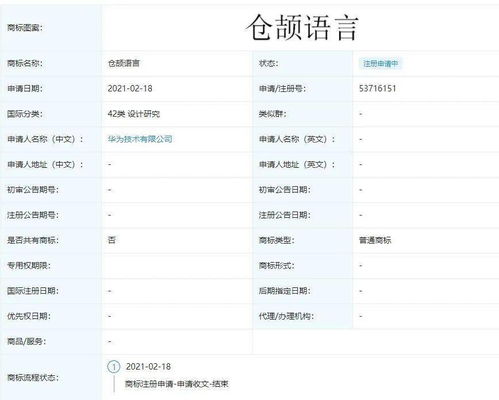This screenshot has height=400, width=499.
Task: Click the 商标名称 label
Action: 25,63
